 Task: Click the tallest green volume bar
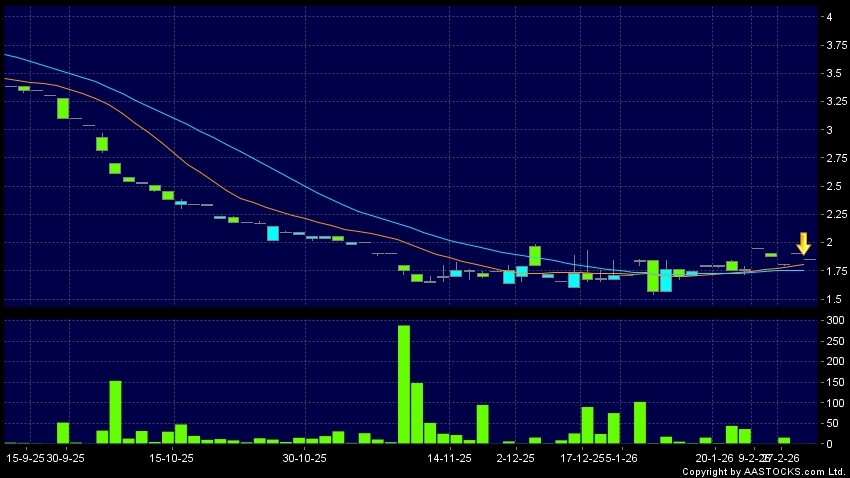coord(404,384)
